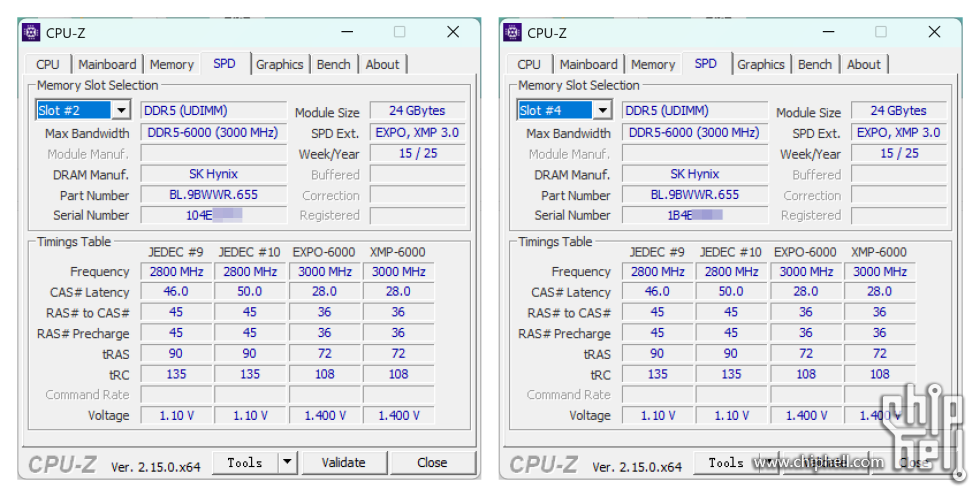This screenshot has height=497, width=980.
Task: Switch to Mainboard tab in left window
Action: pyautogui.click(x=107, y=64)
